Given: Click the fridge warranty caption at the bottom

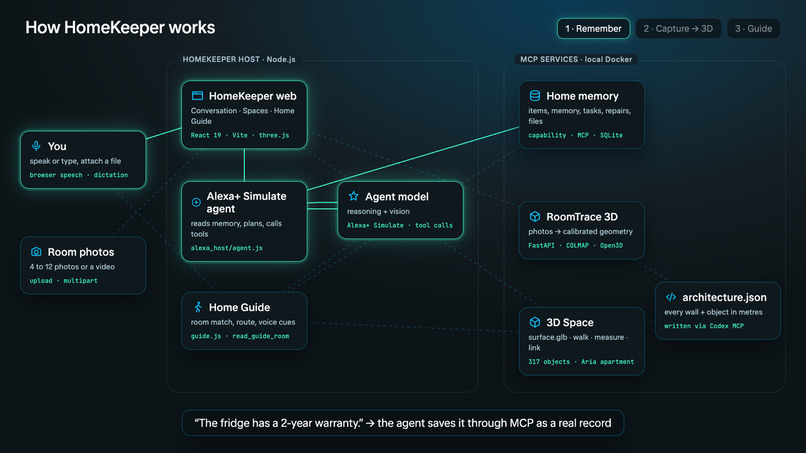Looking at the screenshot, I should coord(403,423).
